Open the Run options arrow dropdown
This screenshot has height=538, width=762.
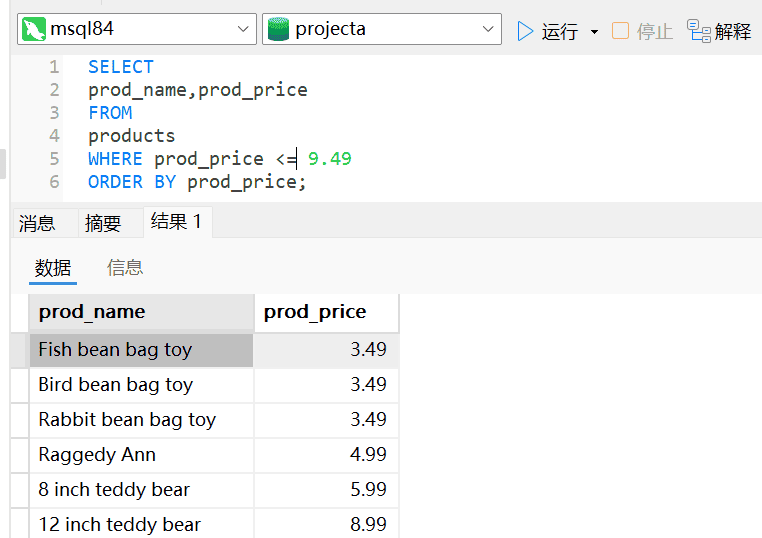click(594, 32)
